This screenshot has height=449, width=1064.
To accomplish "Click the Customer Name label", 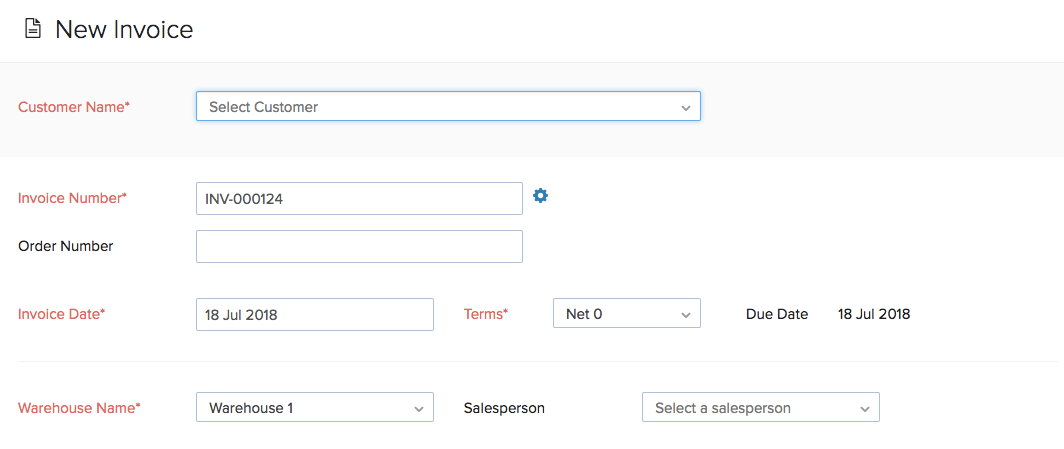I will (x=74, y=107).
